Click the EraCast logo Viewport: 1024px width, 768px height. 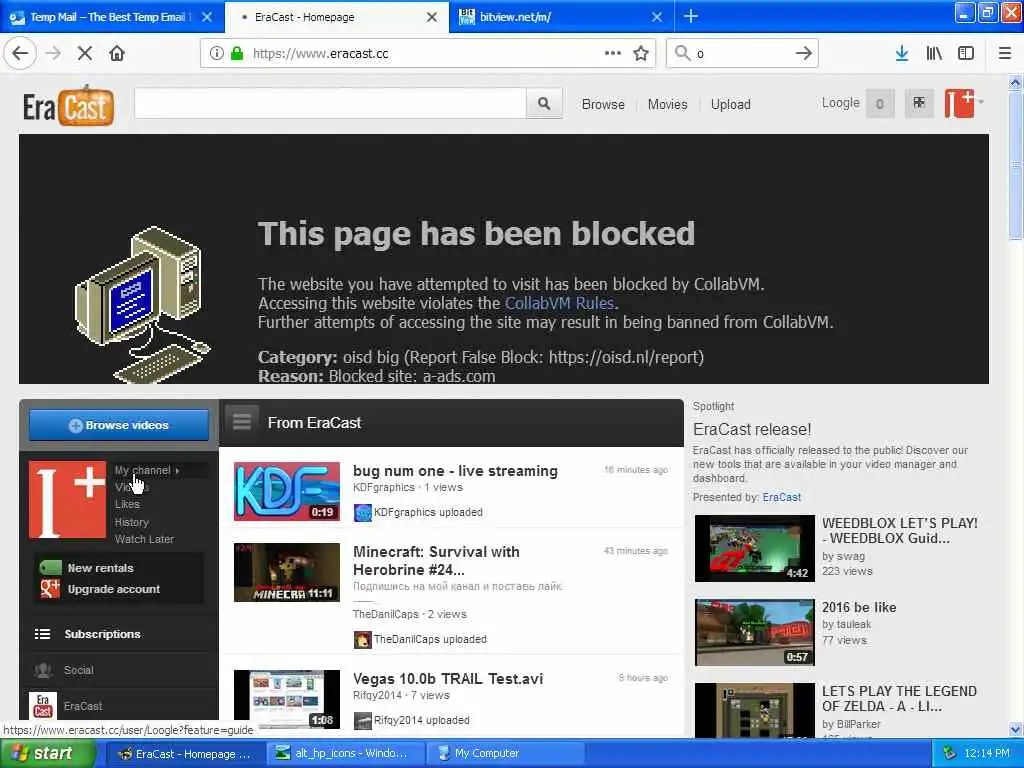pos(69,106)
